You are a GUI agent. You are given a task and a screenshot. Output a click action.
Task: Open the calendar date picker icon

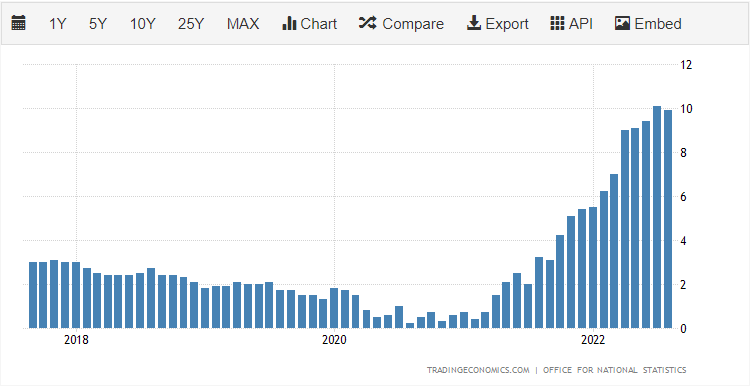(18, 23)
